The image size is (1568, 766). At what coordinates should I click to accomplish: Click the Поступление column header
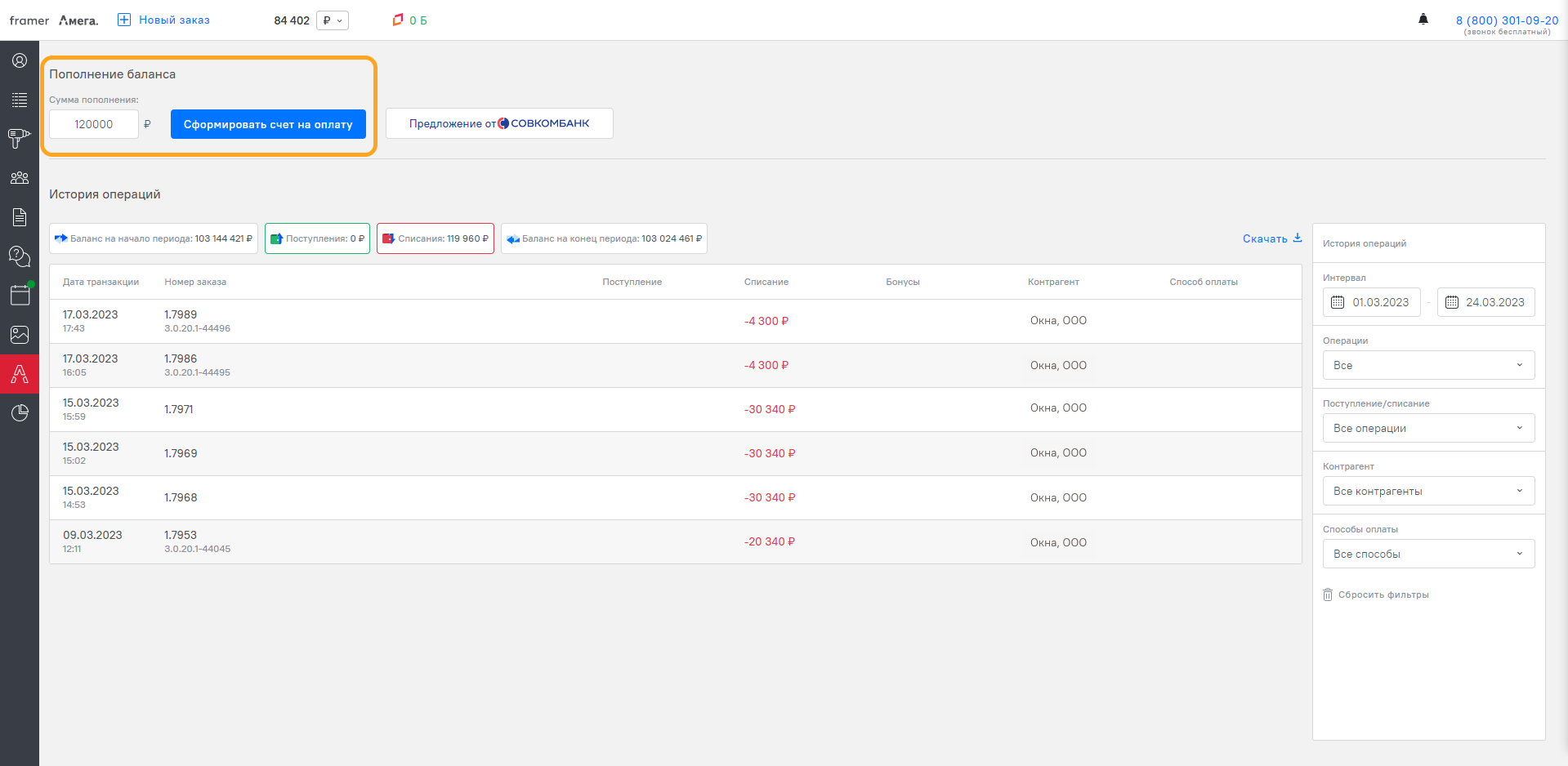(x=632, y=282)
